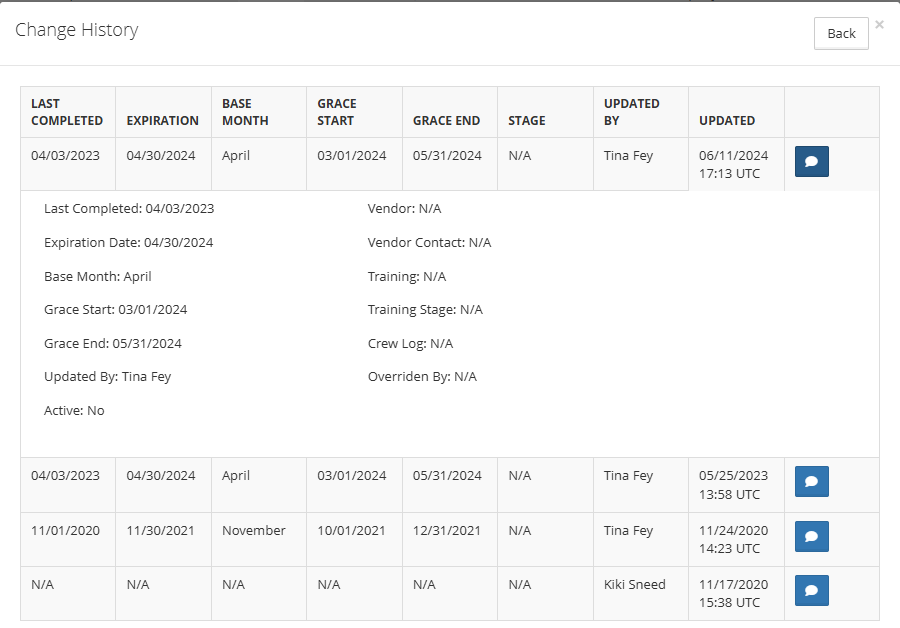
Task: Close the Change History dialog
Action: click(879, 25)
